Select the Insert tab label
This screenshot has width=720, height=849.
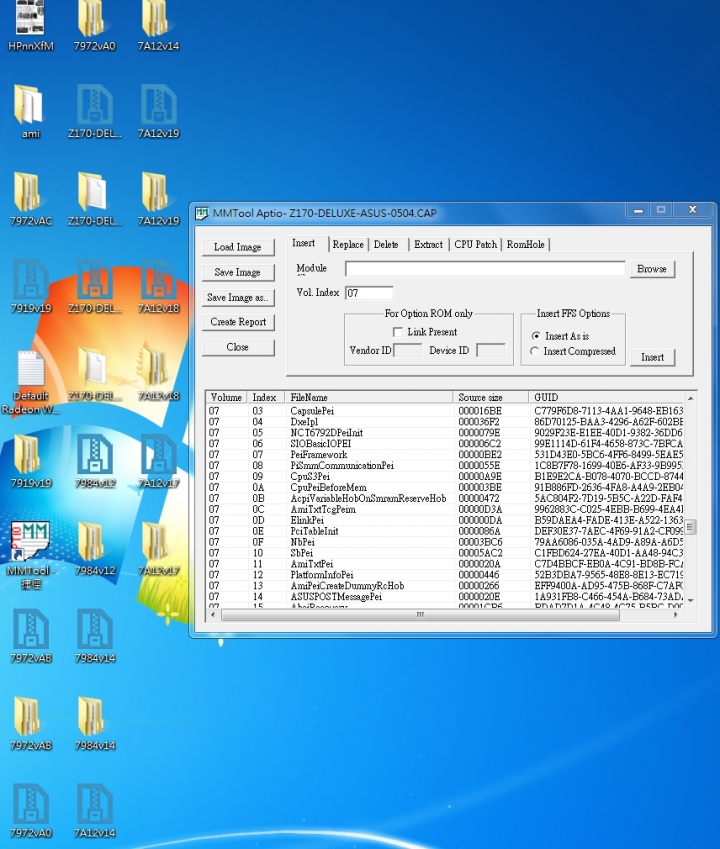click(x=304, y=243)
